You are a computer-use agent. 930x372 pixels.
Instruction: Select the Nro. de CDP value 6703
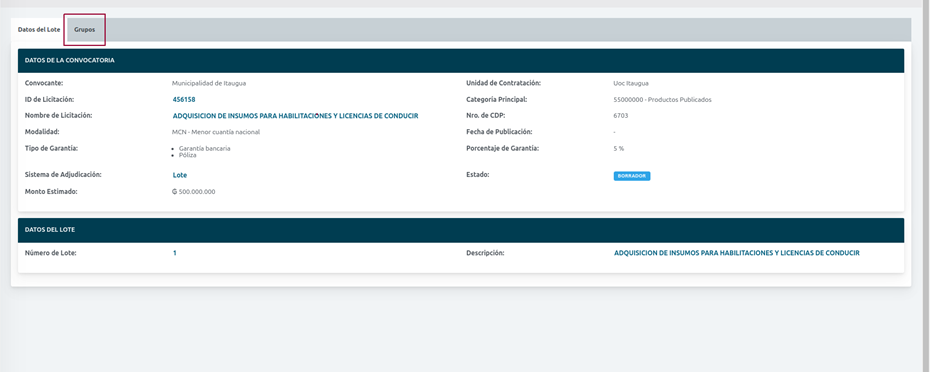click(620, 116)
